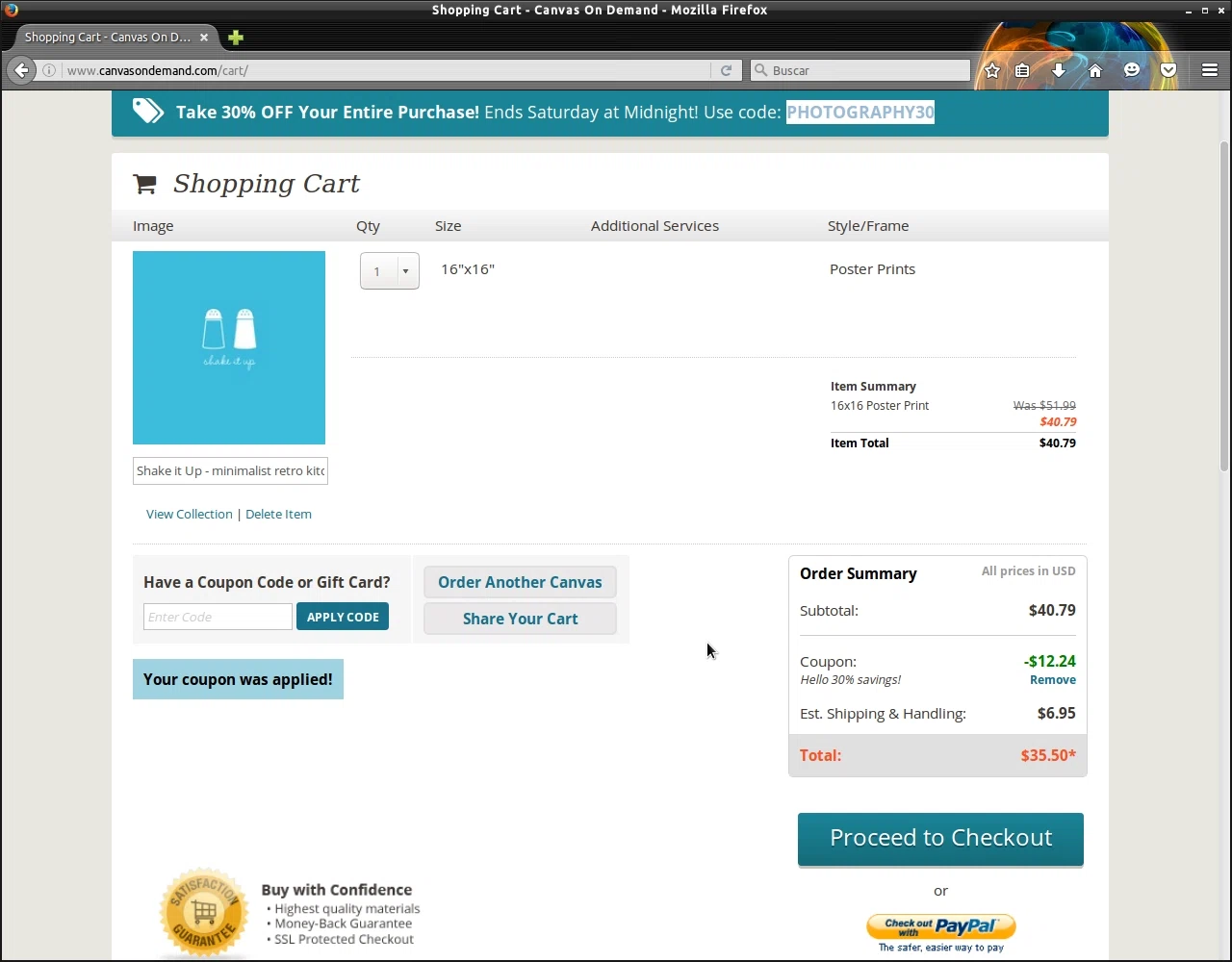Viewport: 1232px width, 962px height.
Task: Click the Firefox icon in title bar
Action: point(12,10)
